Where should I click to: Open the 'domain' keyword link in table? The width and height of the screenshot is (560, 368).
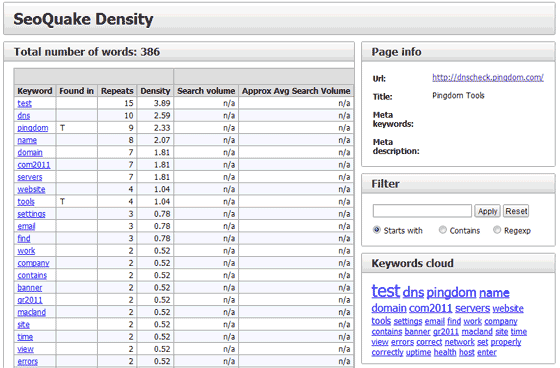(30, 153)
